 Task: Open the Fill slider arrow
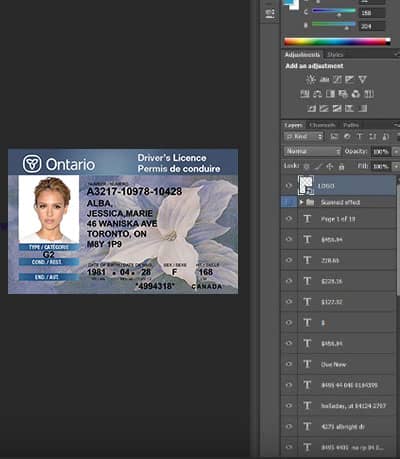[396, 166]
